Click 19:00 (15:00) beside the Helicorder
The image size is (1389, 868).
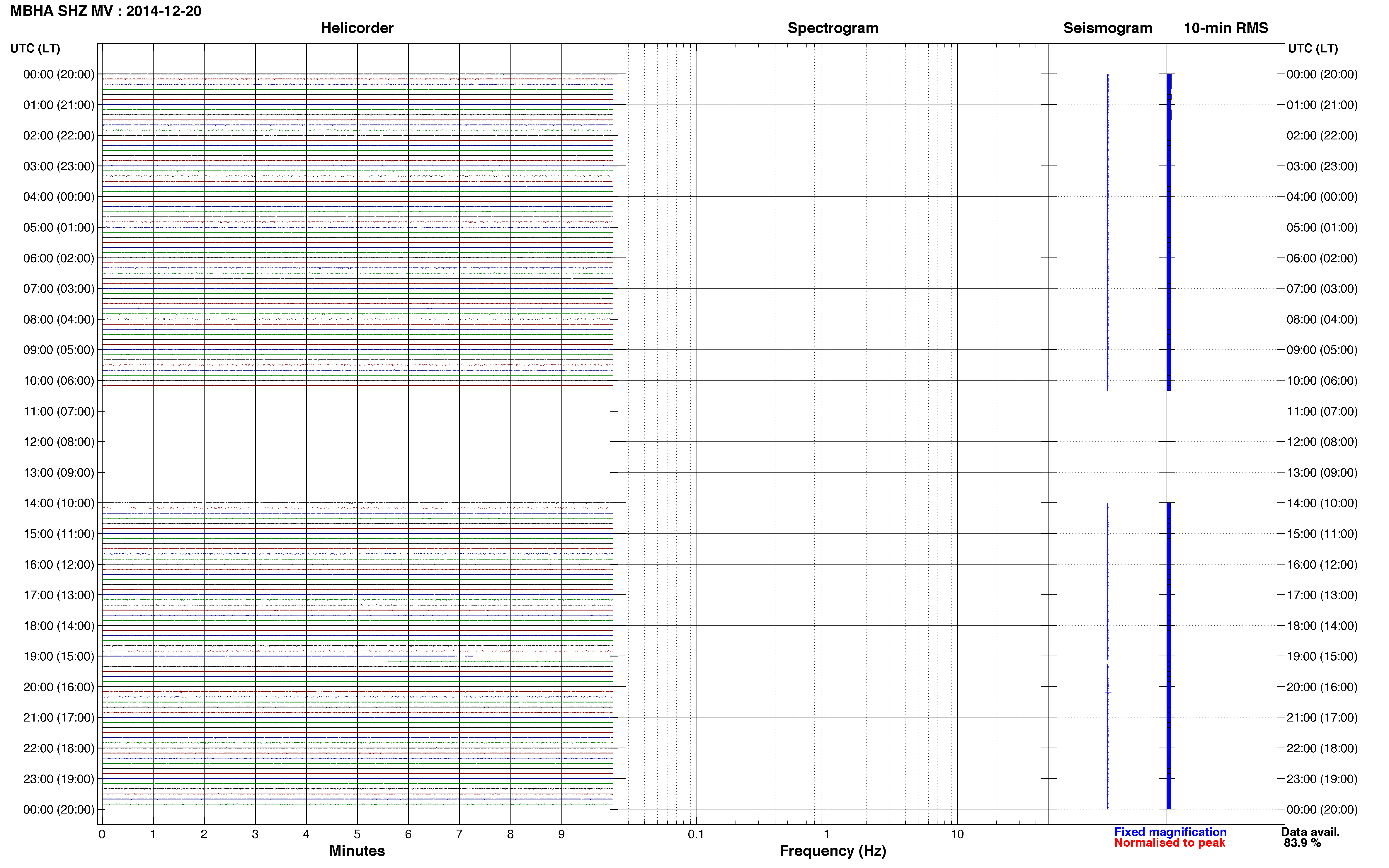click(x=59, y=656)
